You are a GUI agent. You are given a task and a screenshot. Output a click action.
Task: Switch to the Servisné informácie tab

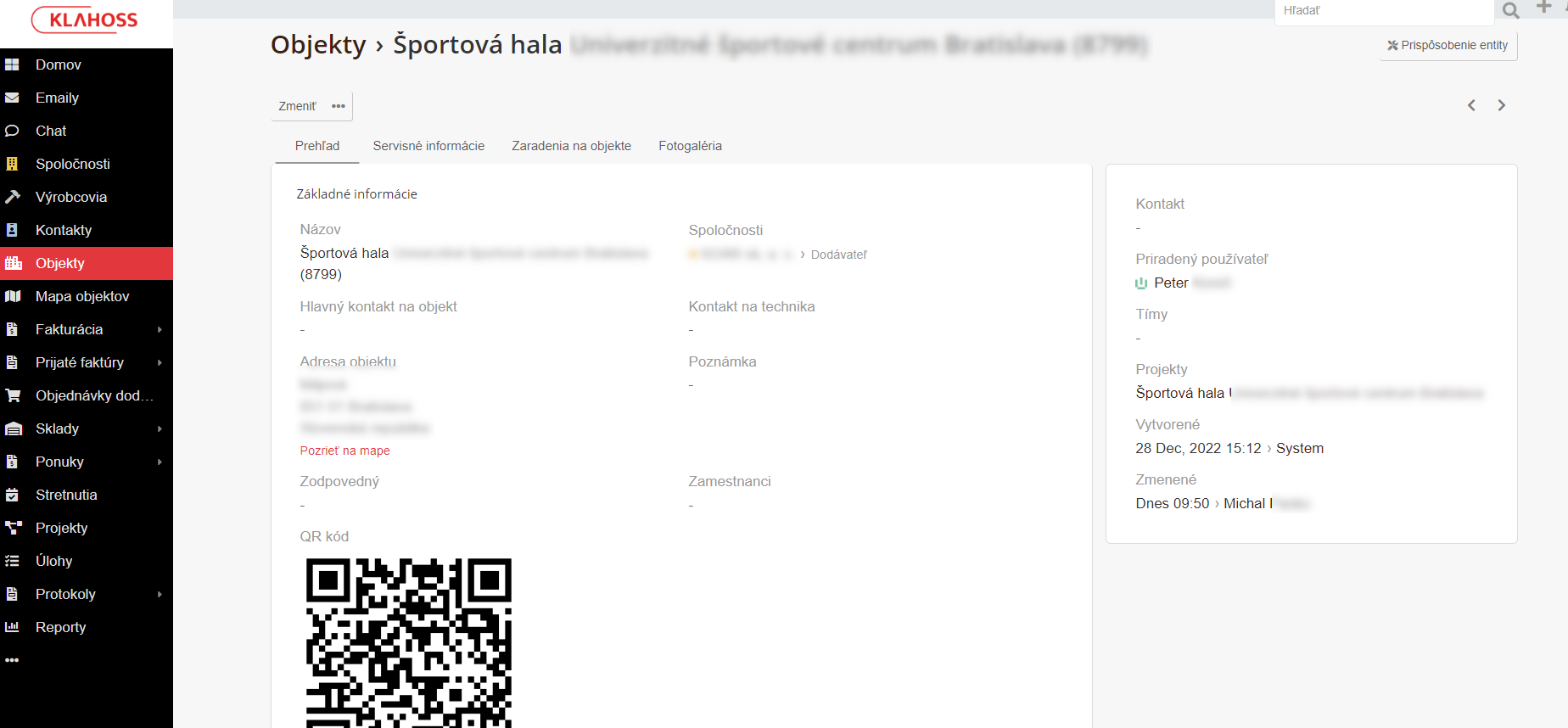428,146
